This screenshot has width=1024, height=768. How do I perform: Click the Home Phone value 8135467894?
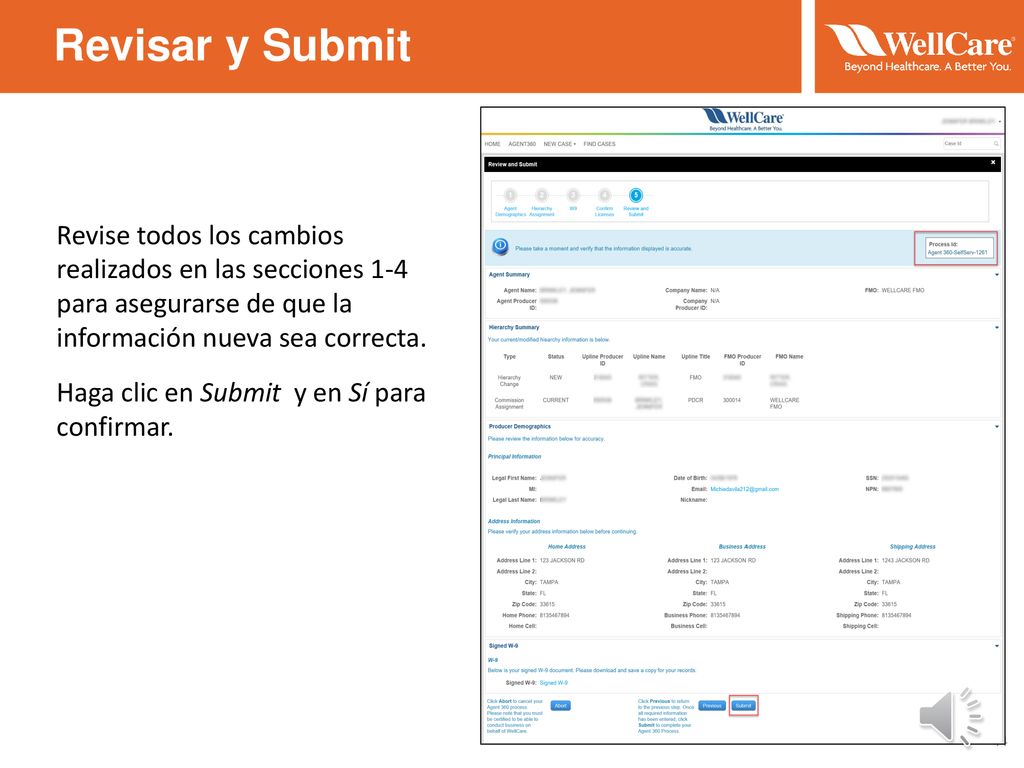554,615
